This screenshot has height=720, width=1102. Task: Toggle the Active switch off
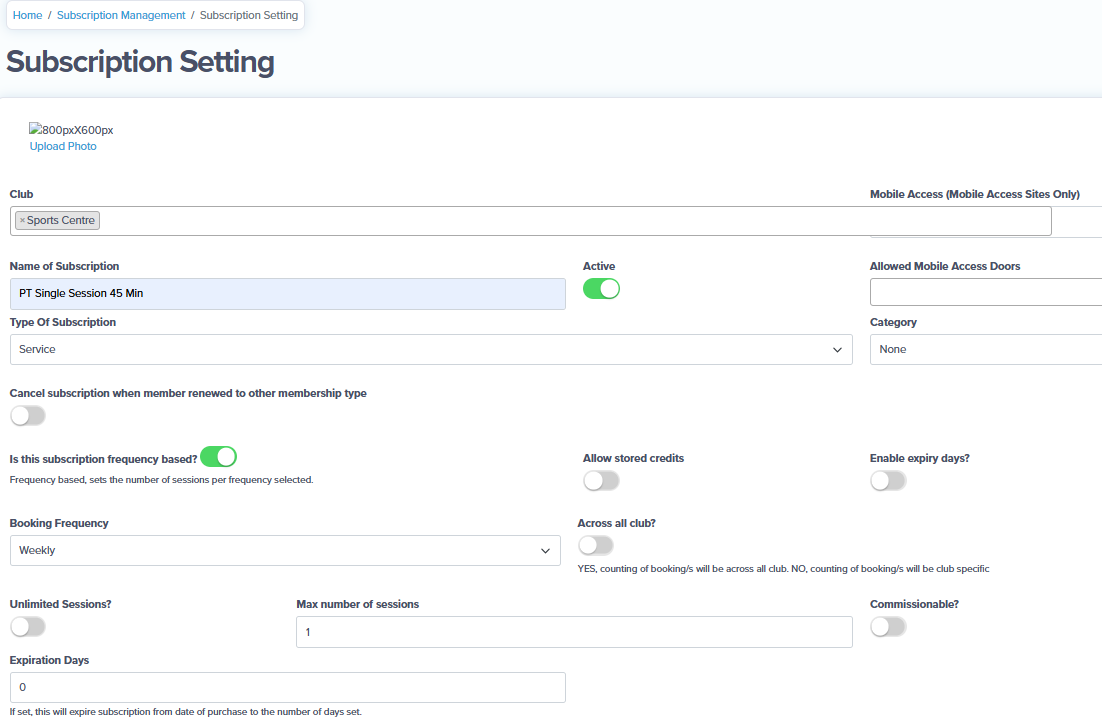(601, 289)
